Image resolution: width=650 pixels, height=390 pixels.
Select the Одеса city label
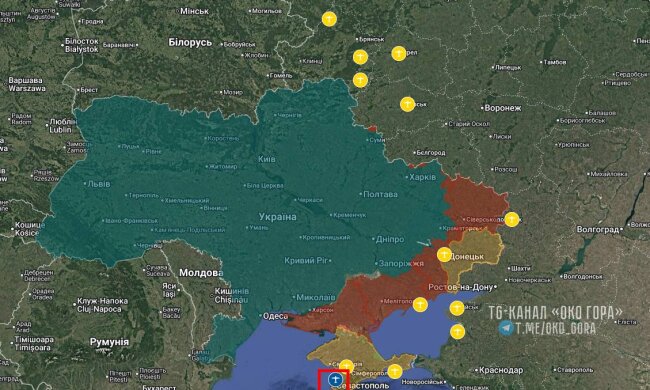pyautogui.click(x=275, y=317)
